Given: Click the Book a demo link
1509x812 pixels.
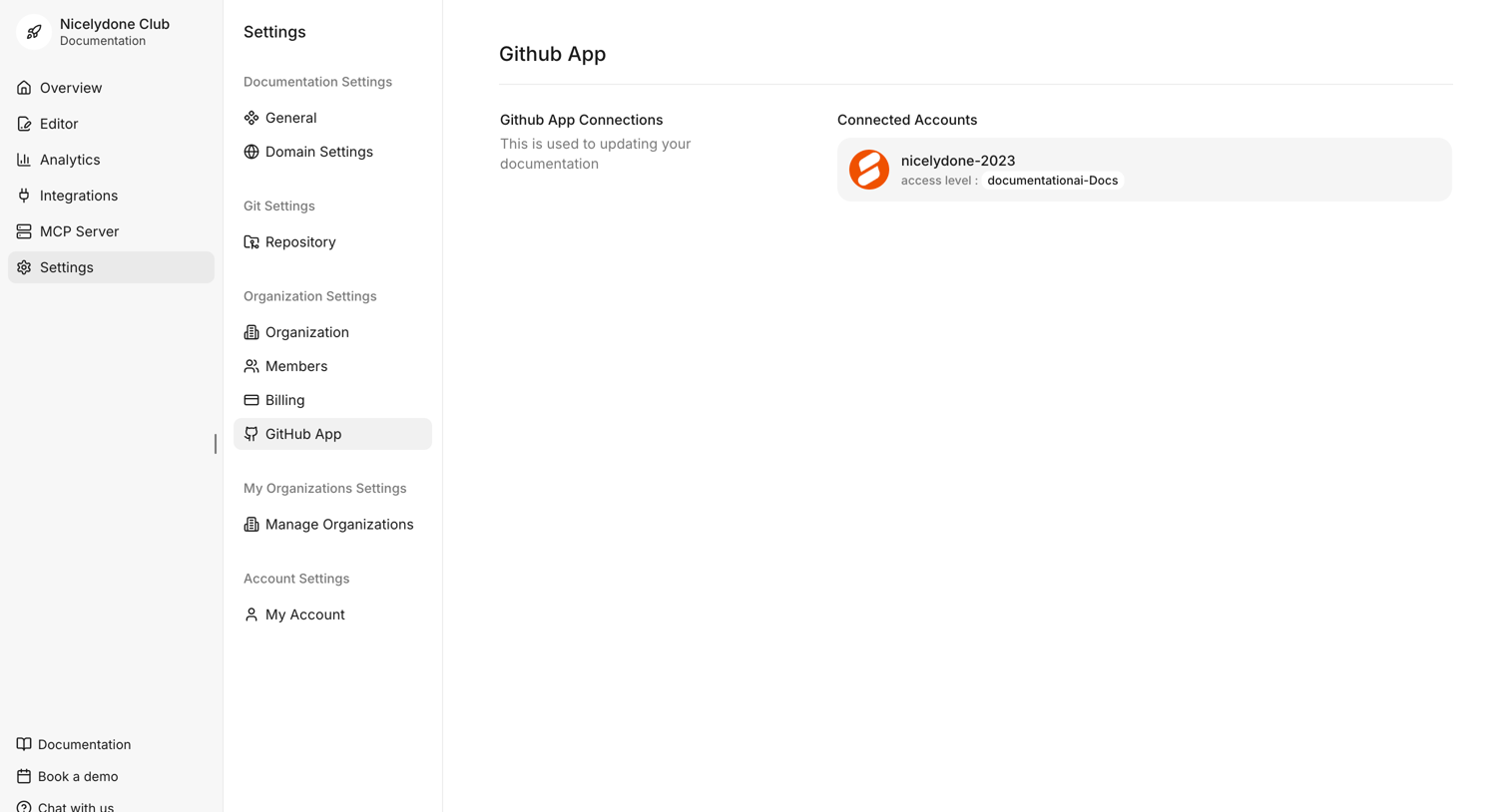Looking at the screenshot, I should 68,776.
